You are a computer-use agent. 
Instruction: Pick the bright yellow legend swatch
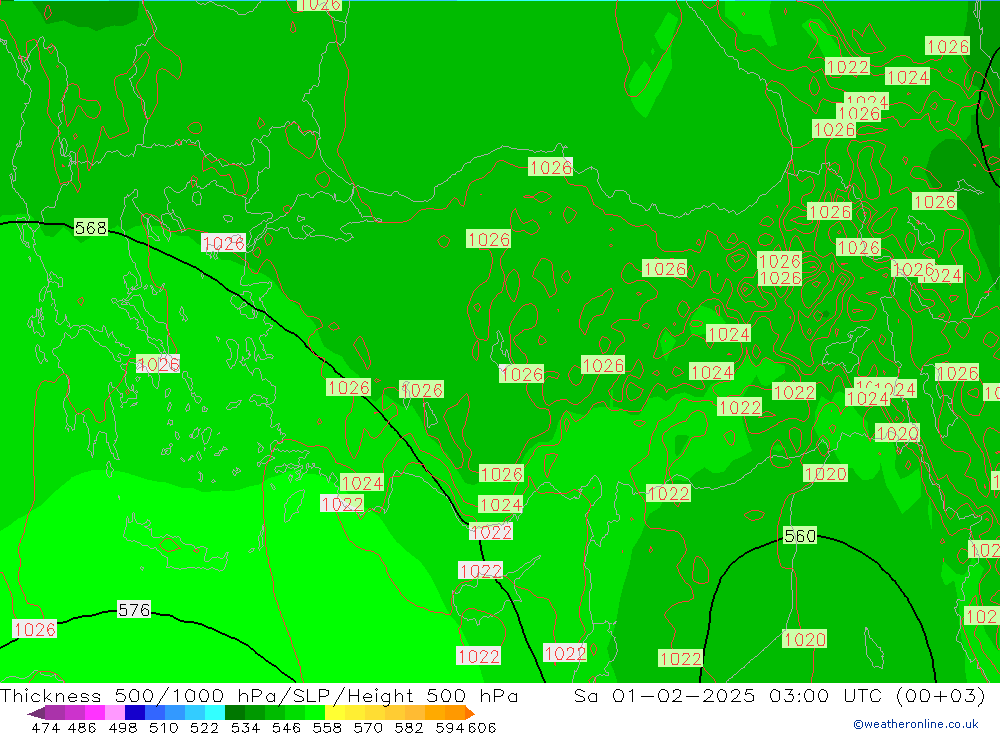pyautogui.click(x=335, y=713)
